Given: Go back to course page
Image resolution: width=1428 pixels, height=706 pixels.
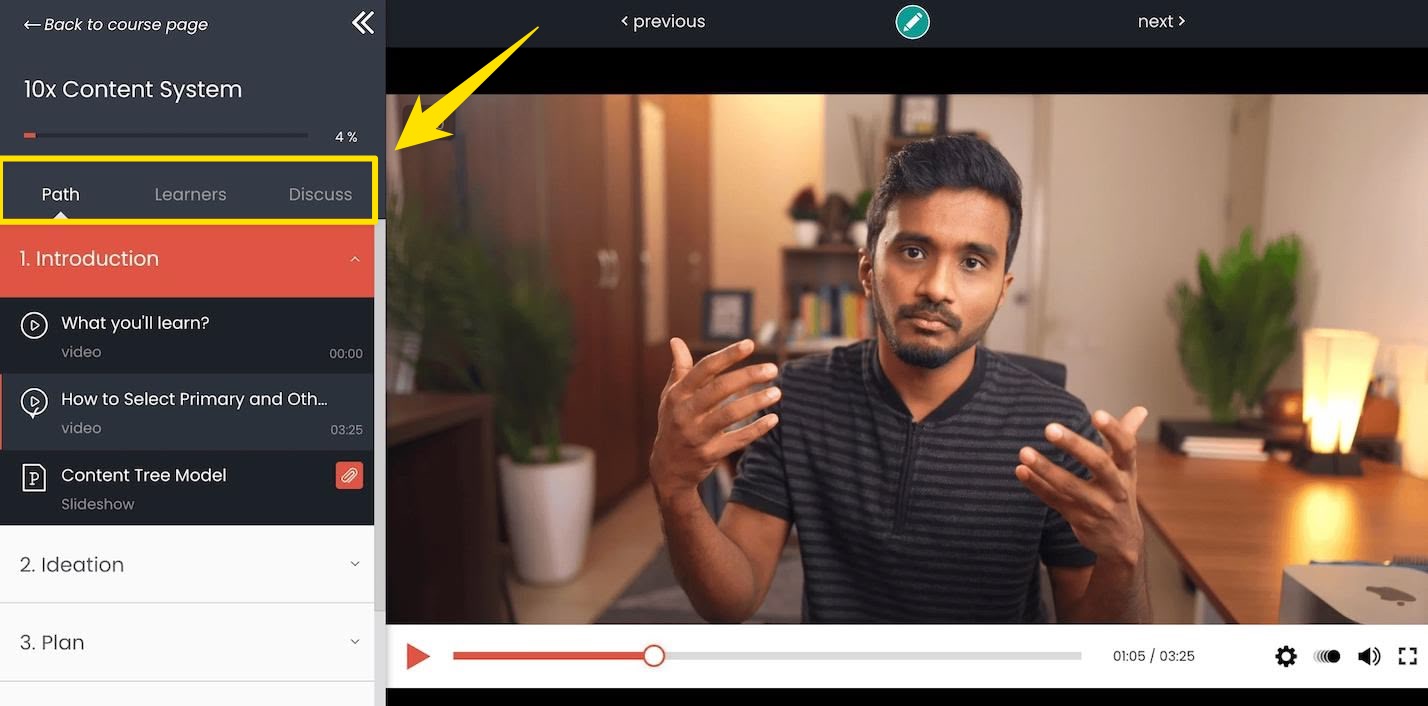Looking at the screenshot, I should 116,25.
